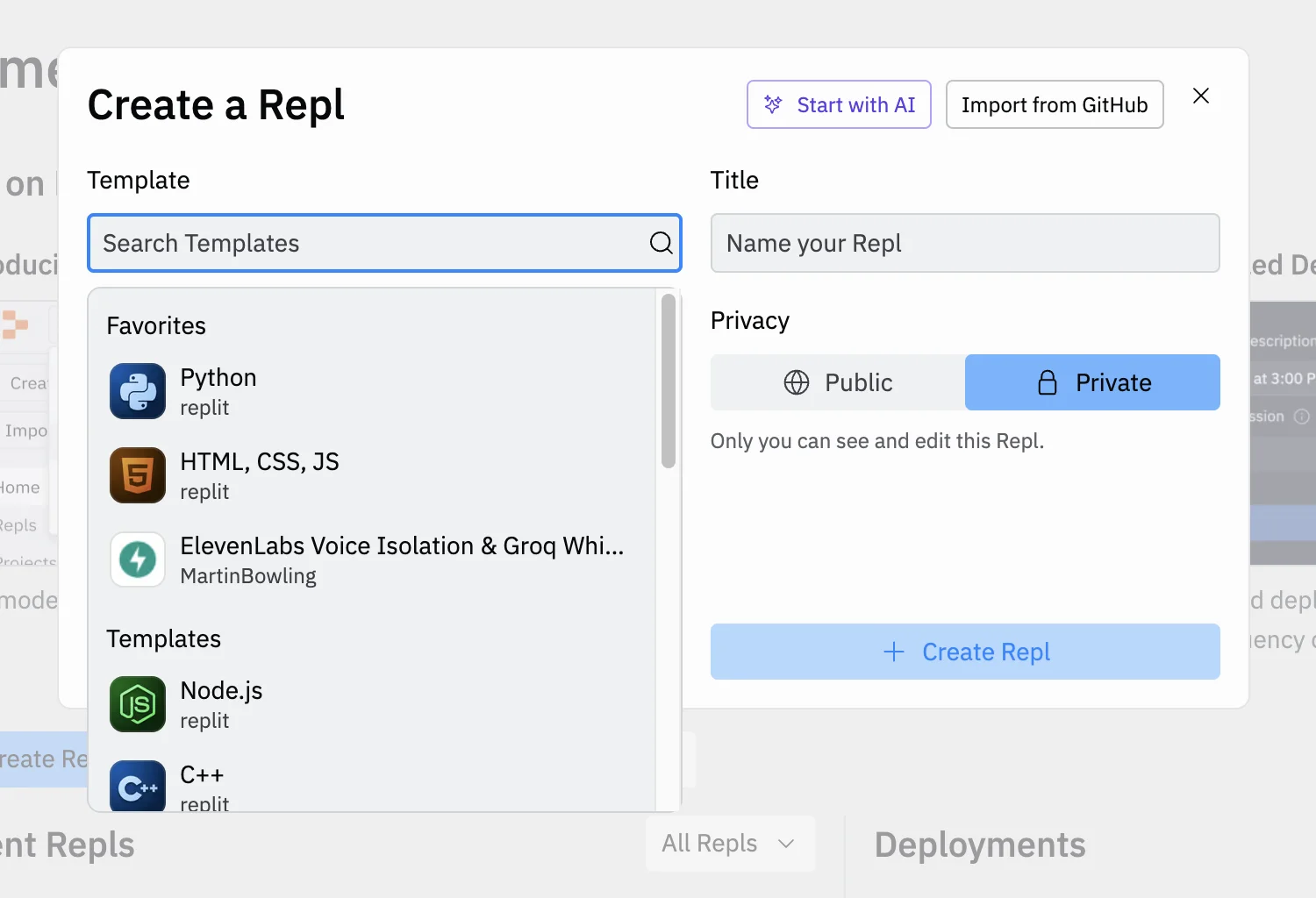Choose the Python replit template entry
Viewport: 1316px width, 898px height.
click(x=218, y=391)
